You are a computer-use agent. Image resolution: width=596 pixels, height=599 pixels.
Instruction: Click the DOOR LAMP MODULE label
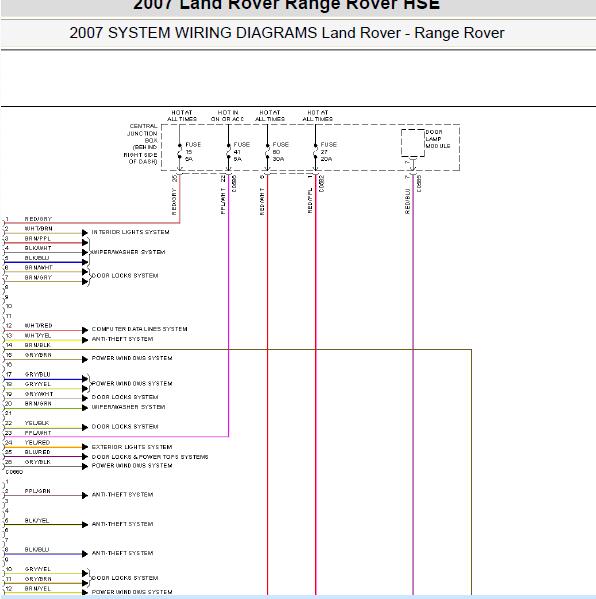point(438,139)
